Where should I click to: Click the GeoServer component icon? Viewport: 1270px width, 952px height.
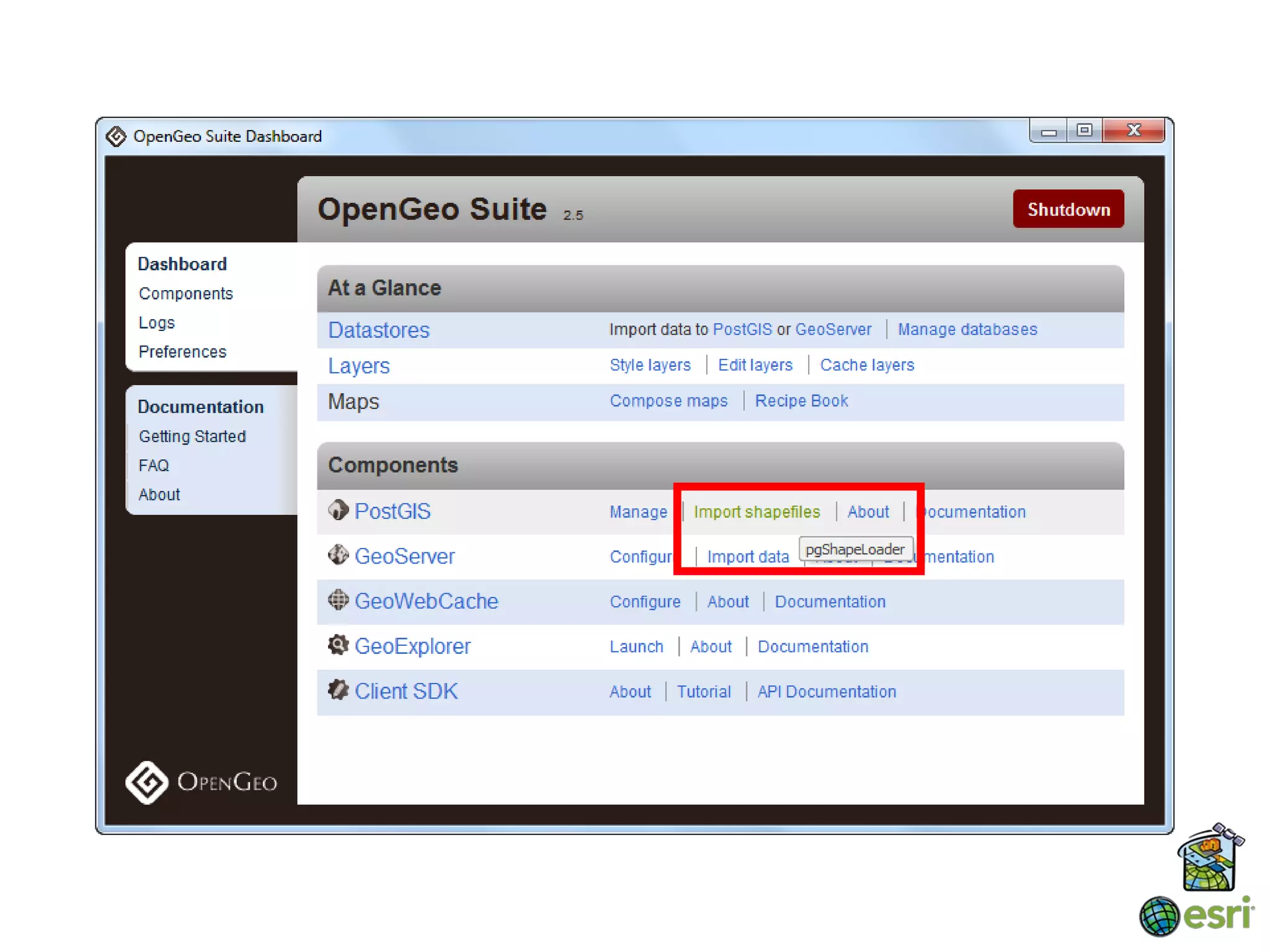[x=338, y=555]
